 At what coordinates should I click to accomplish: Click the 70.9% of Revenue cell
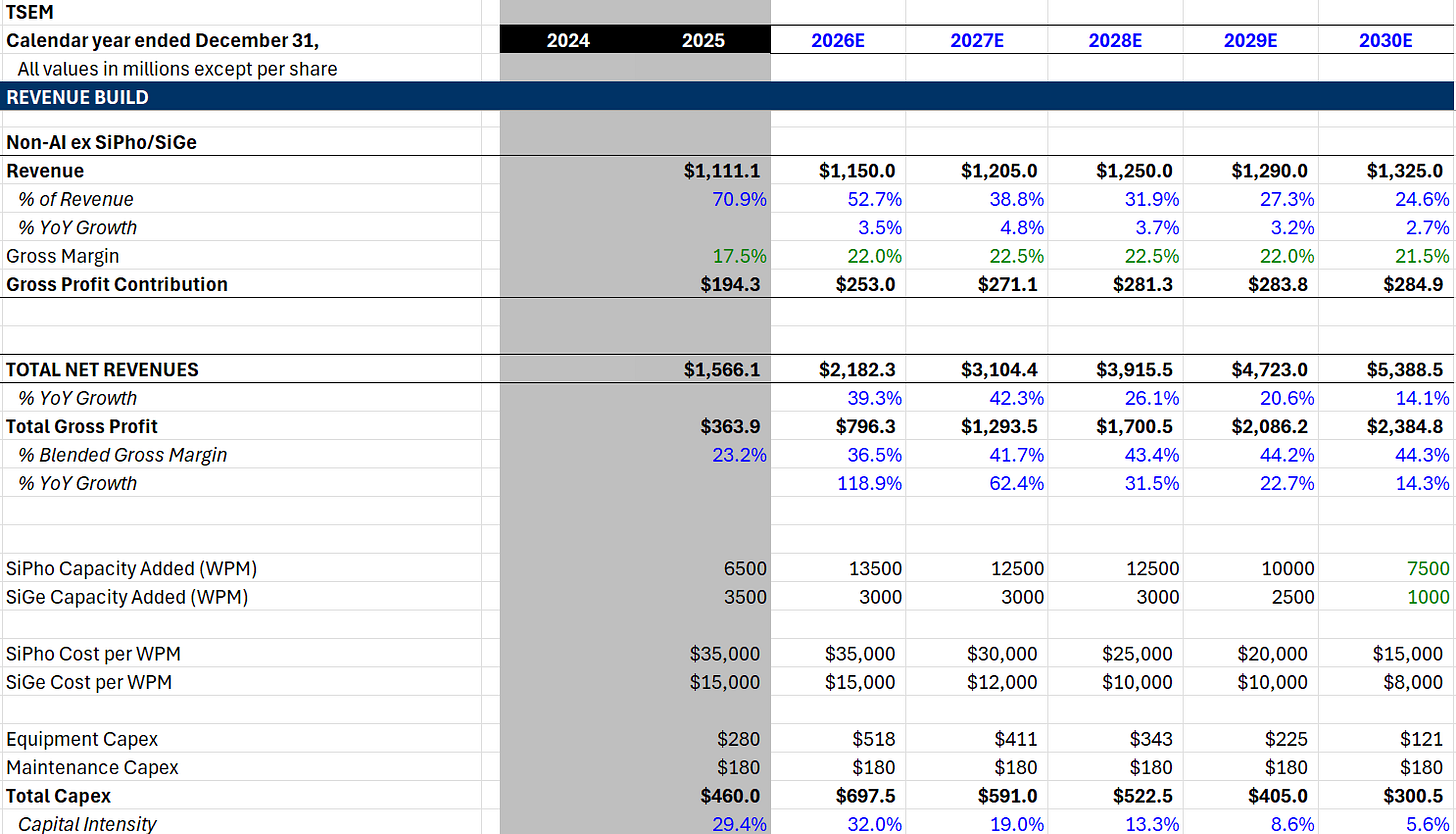click(741, 199)
